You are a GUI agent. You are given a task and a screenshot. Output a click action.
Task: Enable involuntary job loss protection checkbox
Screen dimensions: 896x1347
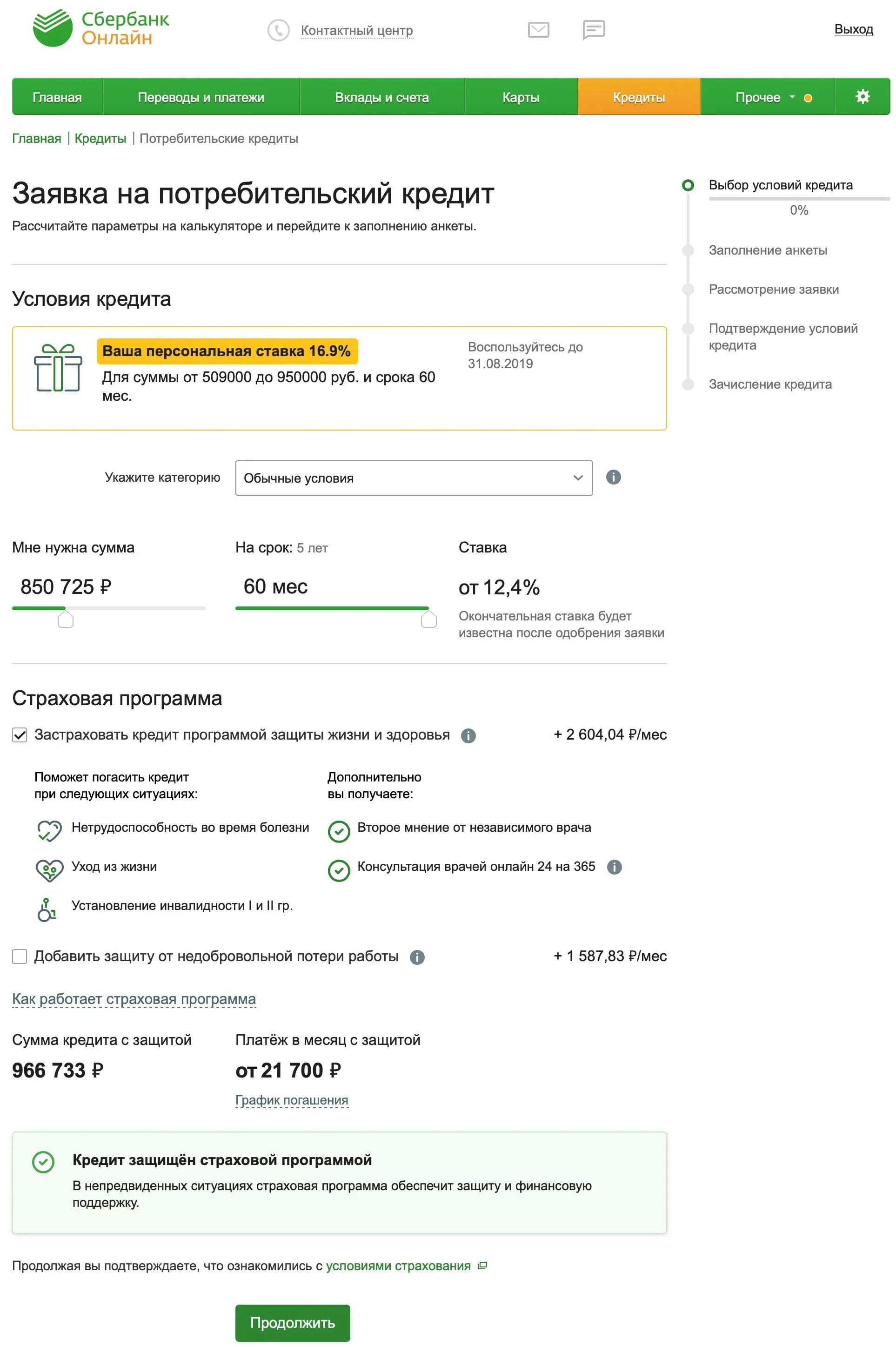[x=20, y=956]
